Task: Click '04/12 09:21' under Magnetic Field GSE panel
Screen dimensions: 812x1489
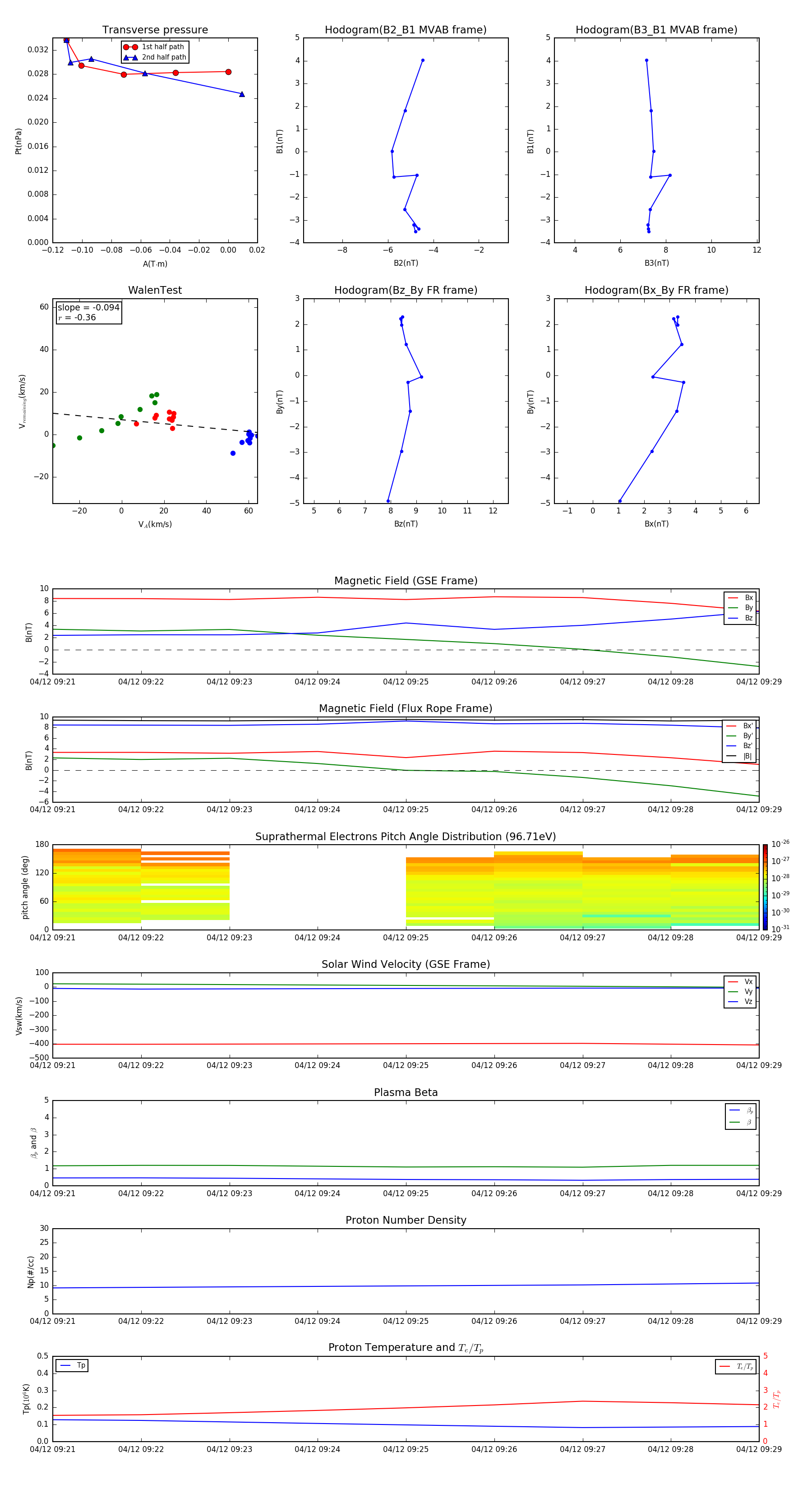Action: [53, 681]
